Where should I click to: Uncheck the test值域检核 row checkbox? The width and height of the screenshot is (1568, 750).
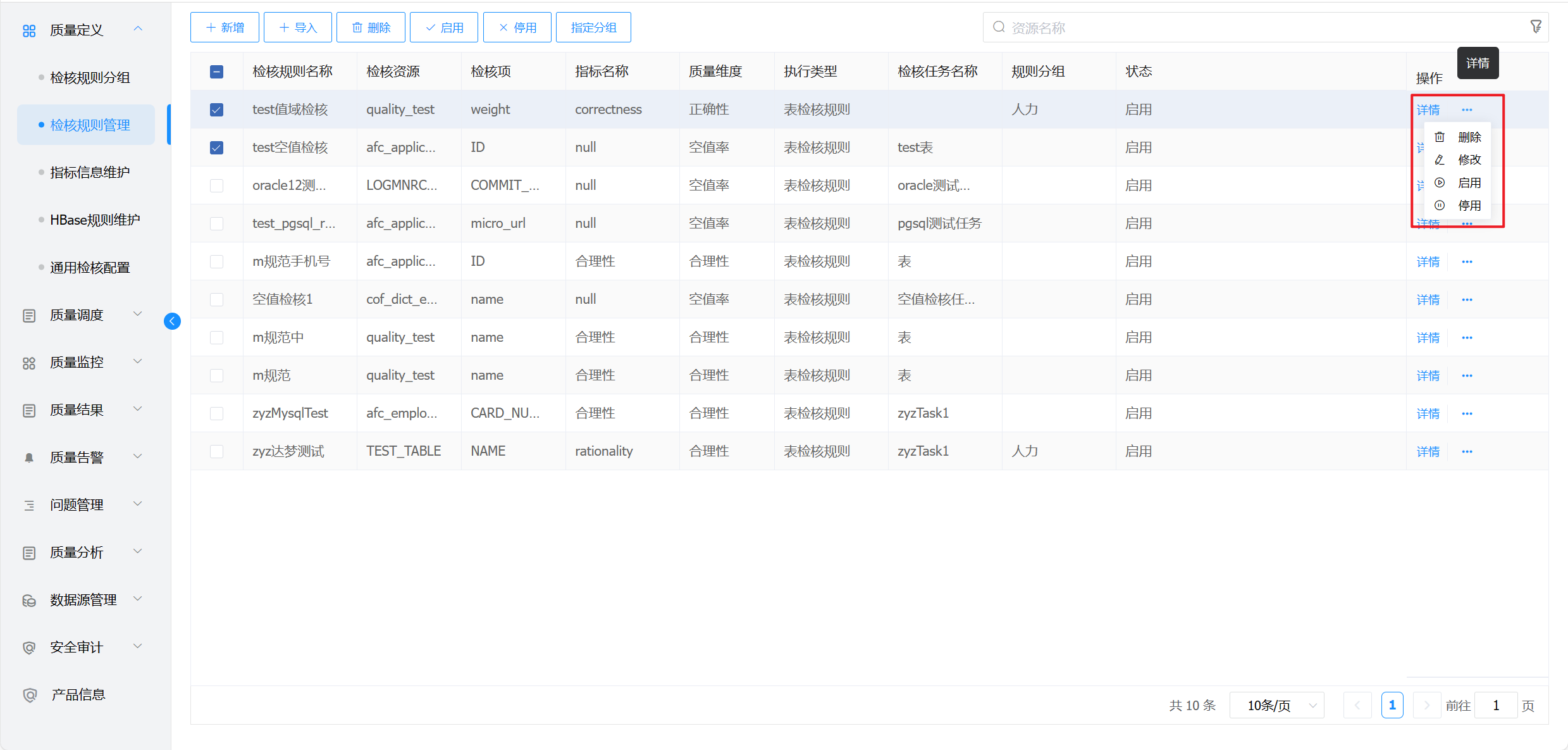pyautogui.click(x=216, y=109)
